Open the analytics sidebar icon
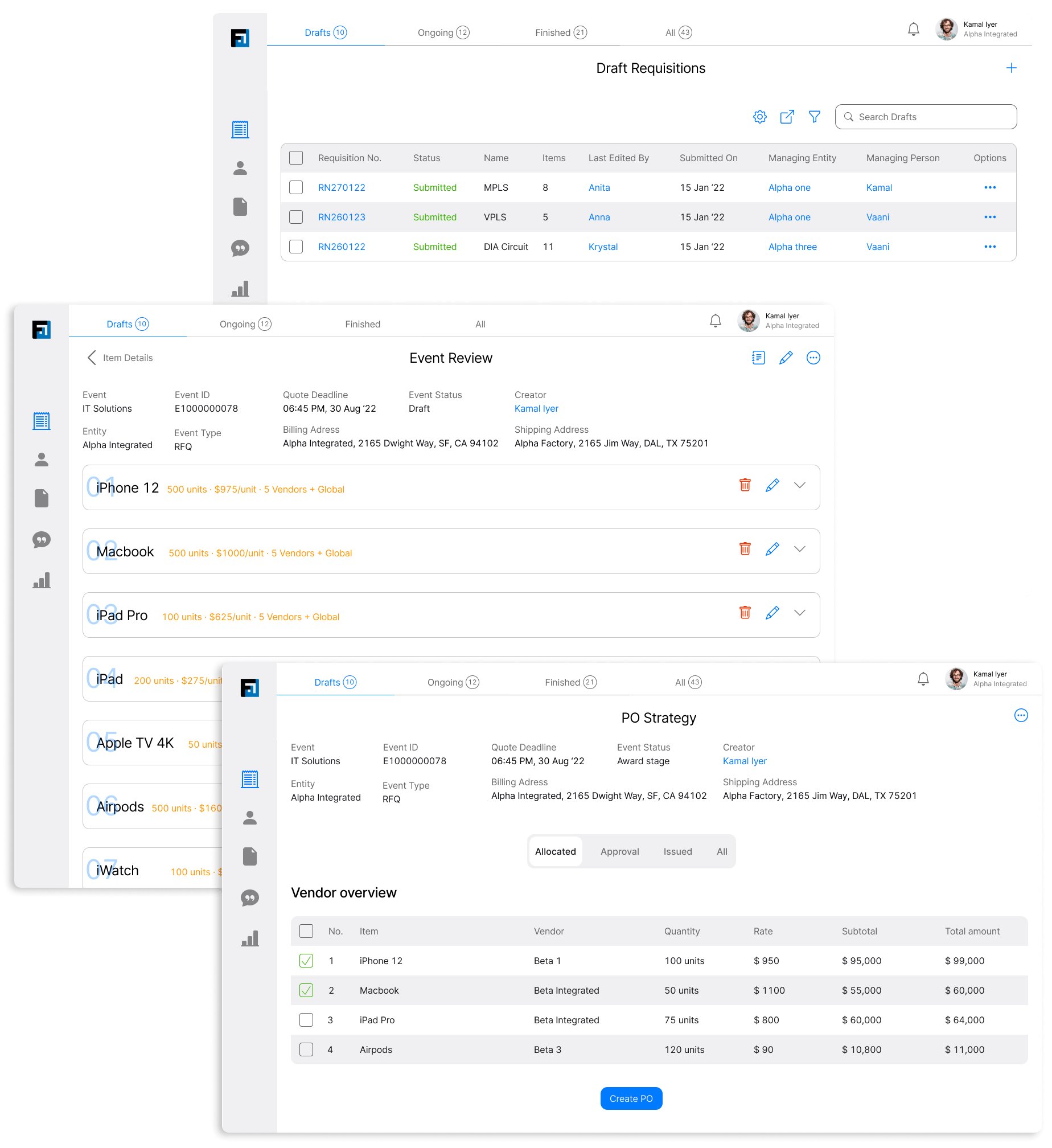The width and height of the screenshot is (1052, 1148). (x=42, y=580)
